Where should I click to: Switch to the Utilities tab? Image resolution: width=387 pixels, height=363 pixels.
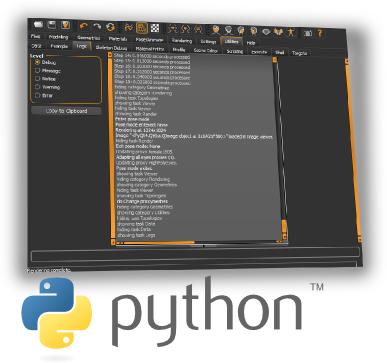[232, 42]
